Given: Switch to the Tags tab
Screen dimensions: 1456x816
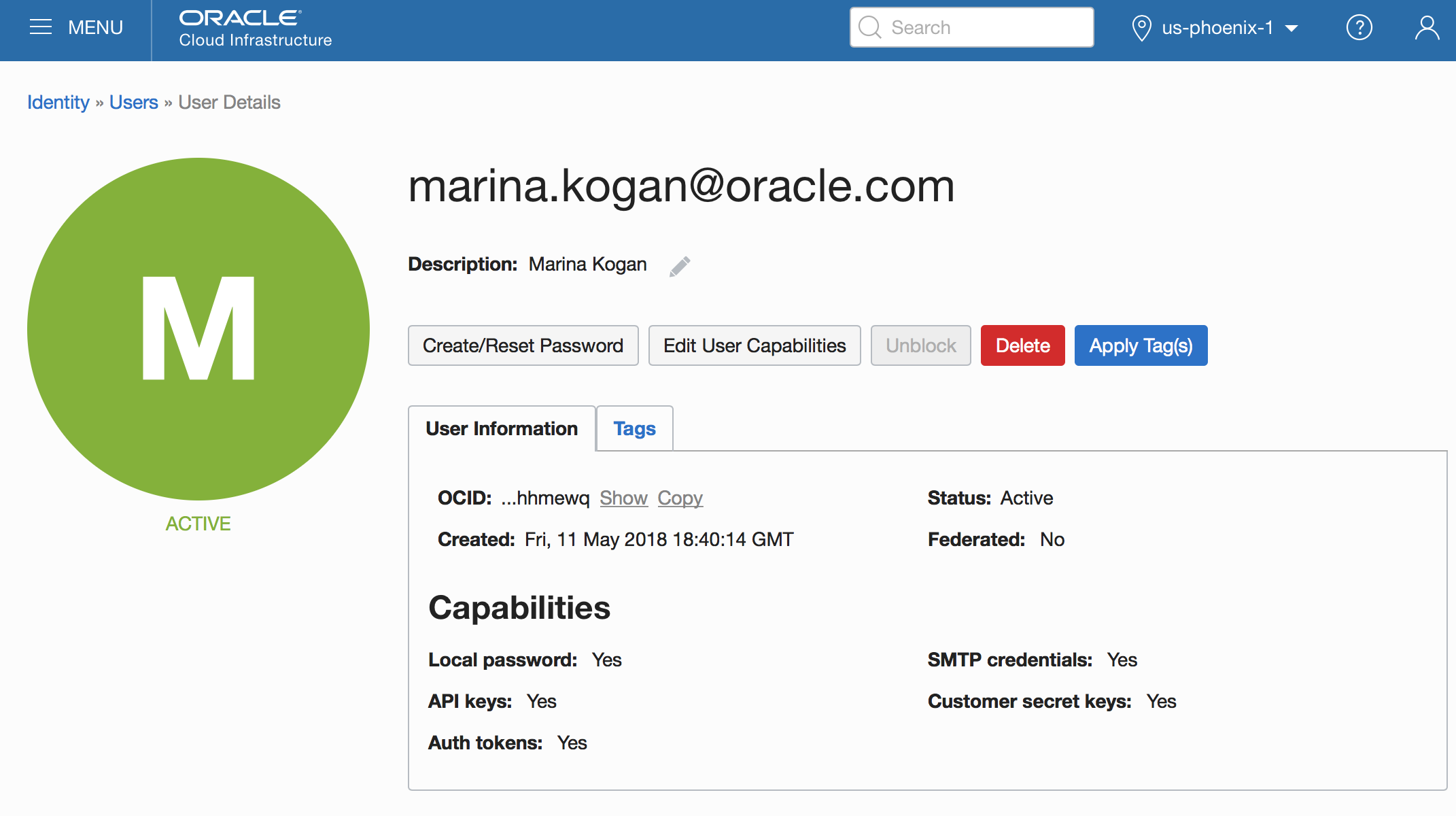Looking at the screenshot, I should pos(634,429).
